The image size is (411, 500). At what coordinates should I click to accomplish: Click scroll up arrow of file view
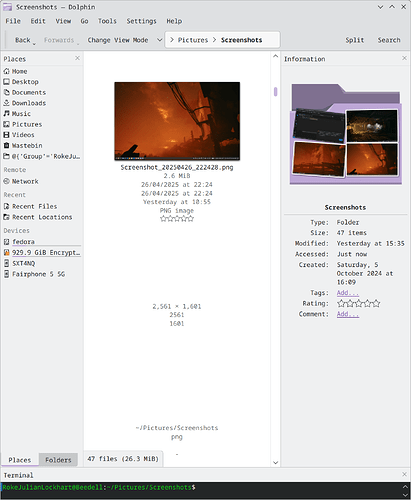(275, 56)
